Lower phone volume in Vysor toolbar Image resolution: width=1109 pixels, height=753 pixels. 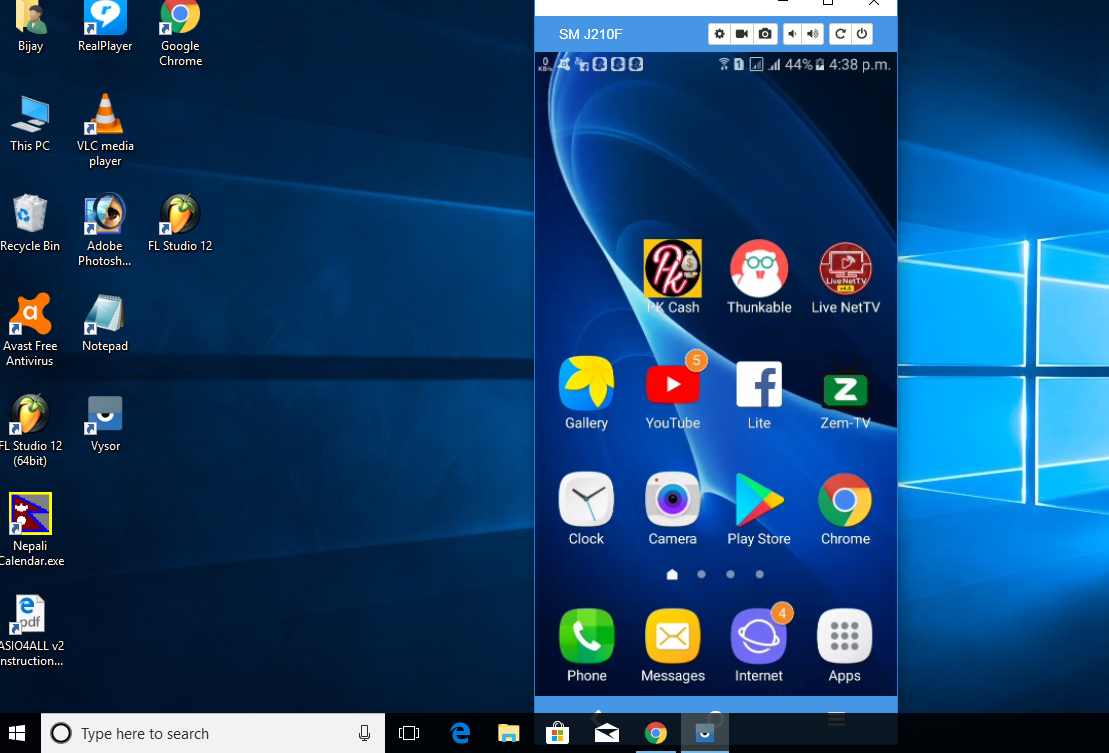pos(792,34)
